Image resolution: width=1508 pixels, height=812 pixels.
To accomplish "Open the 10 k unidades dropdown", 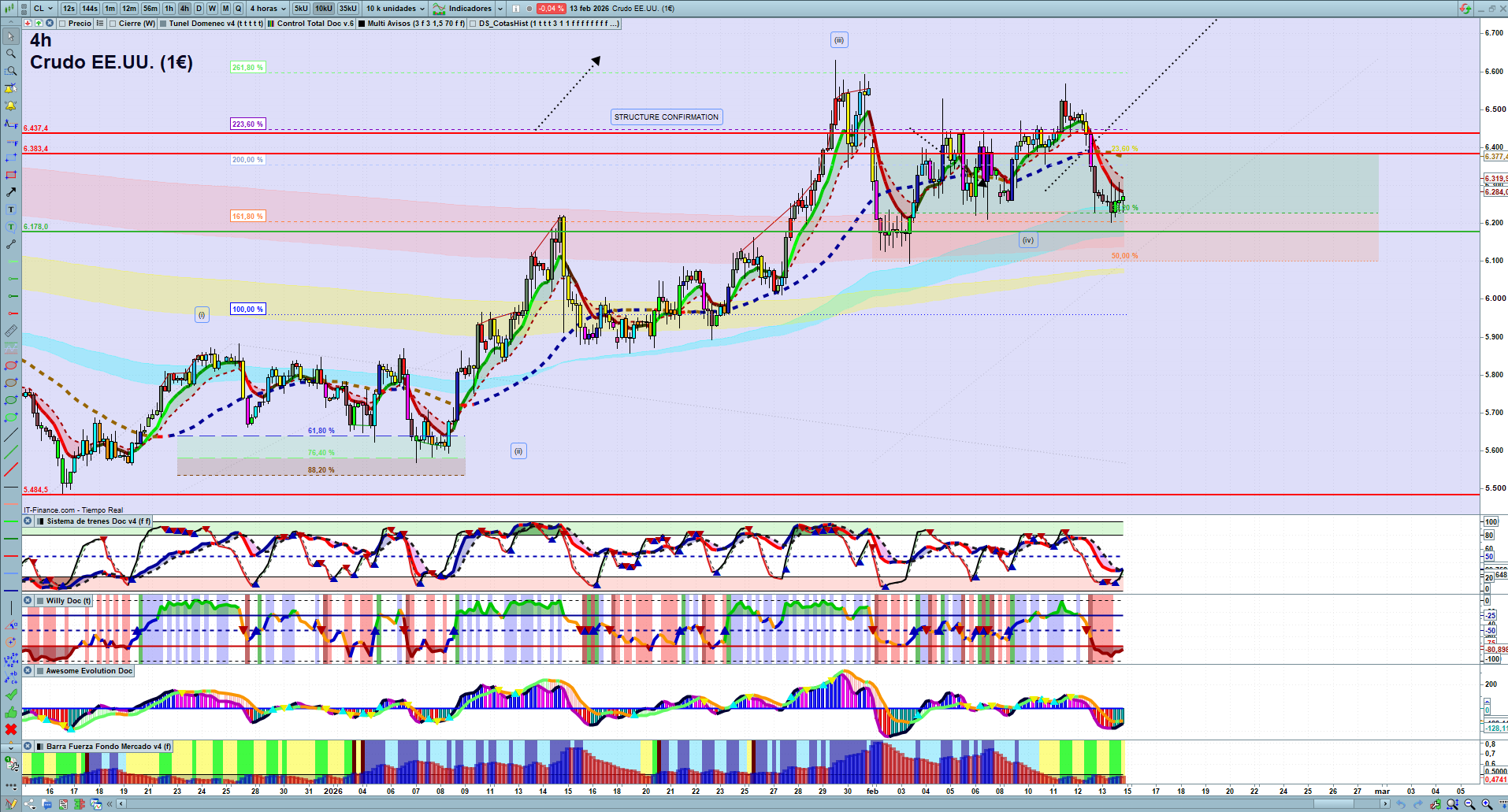I will coord(395,9).
